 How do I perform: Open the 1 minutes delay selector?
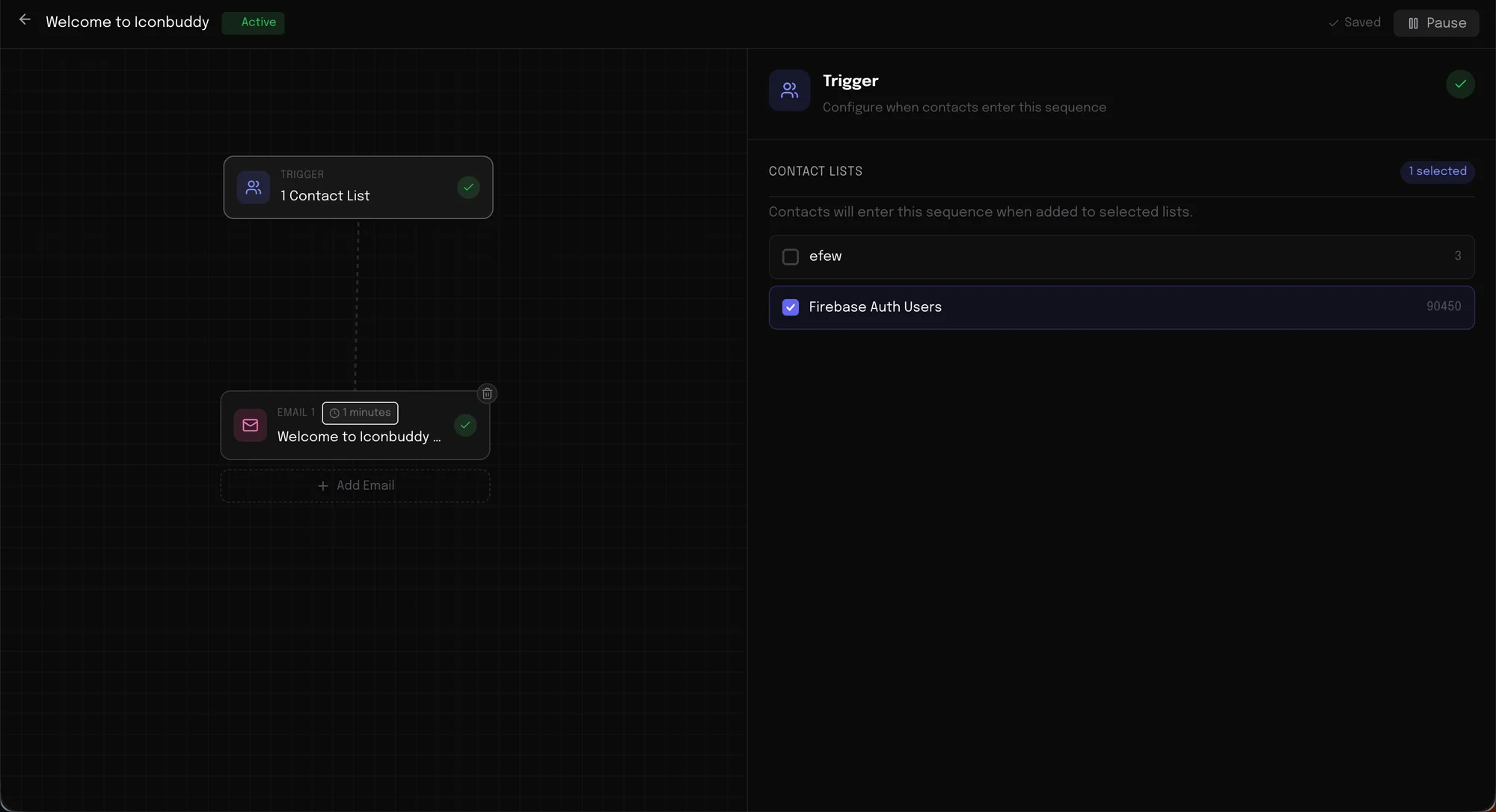click(360, 413)
